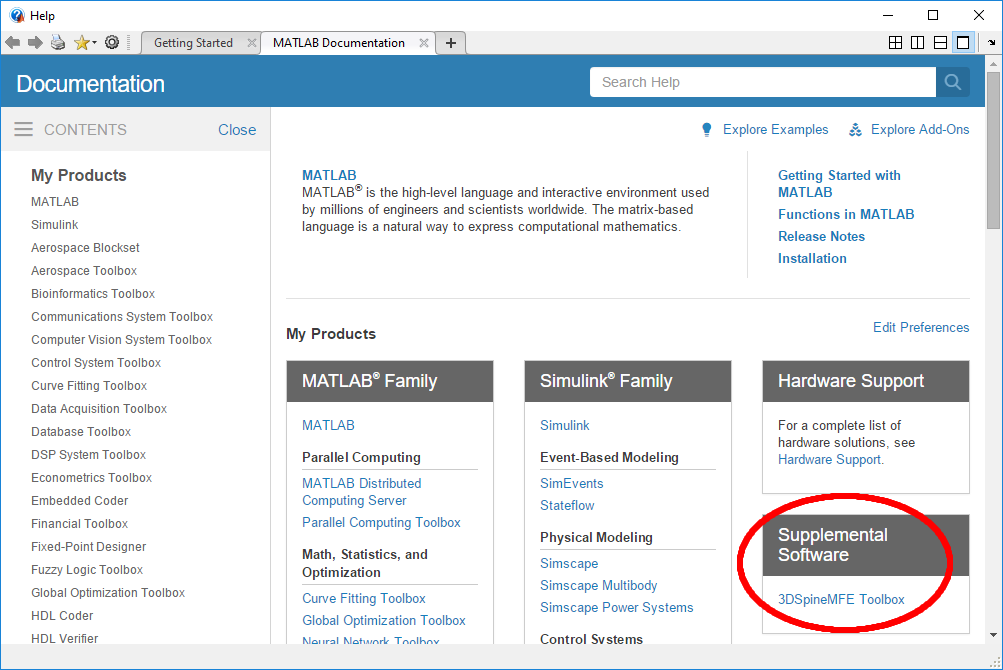
Task: Open SimEvents link
Action: (x=571, y=483)
